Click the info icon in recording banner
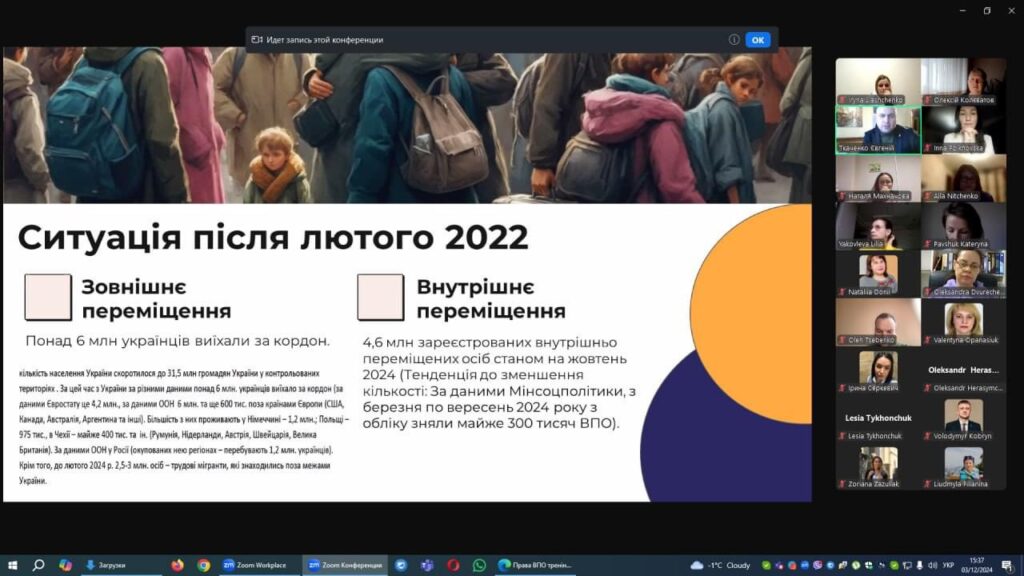 pos(734,40)
